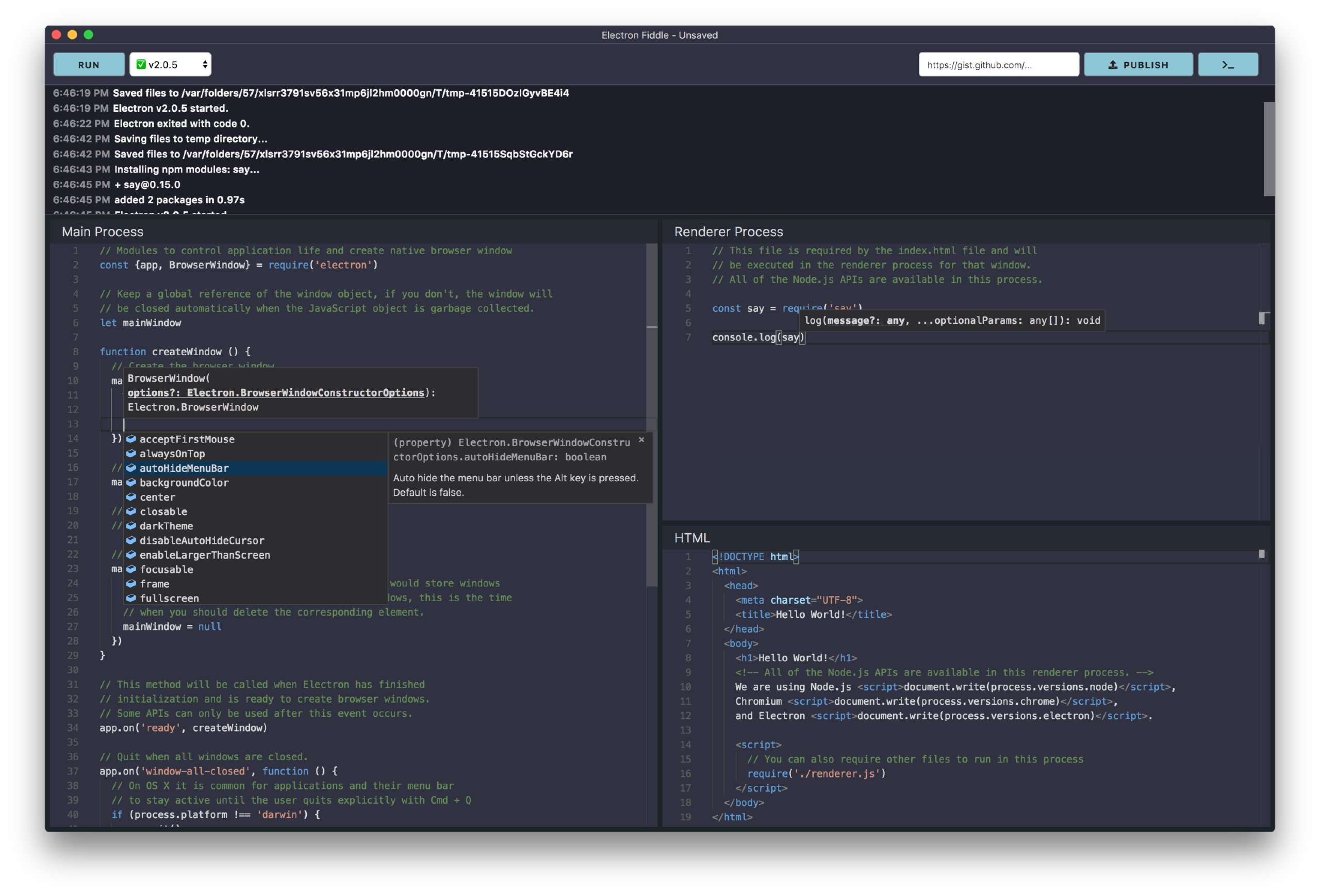The width and height of the screenshot is (1320, 896).
Task: Click the upload icon on Publish button
Action: [1113, 65]
